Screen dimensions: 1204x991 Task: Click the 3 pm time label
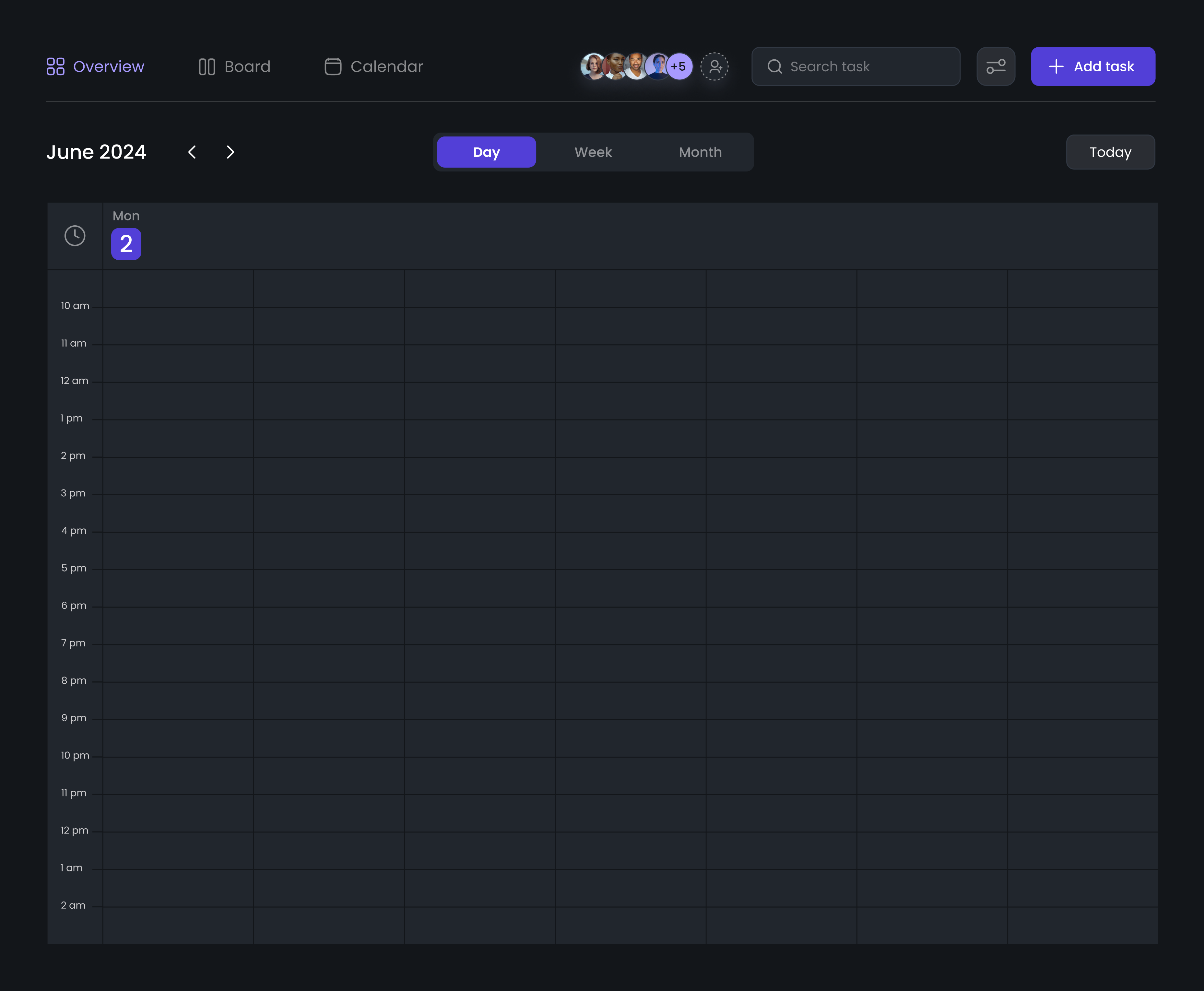coord(73,493)
